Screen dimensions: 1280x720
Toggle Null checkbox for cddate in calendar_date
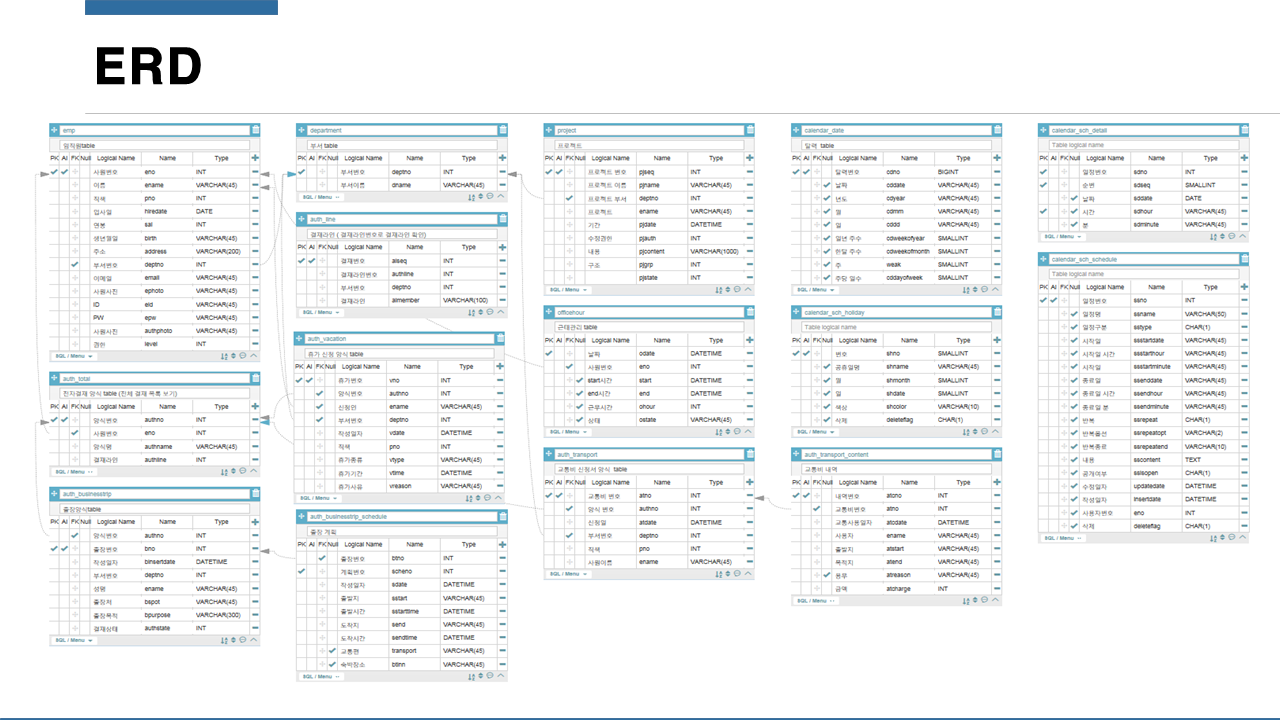[827, 185]
